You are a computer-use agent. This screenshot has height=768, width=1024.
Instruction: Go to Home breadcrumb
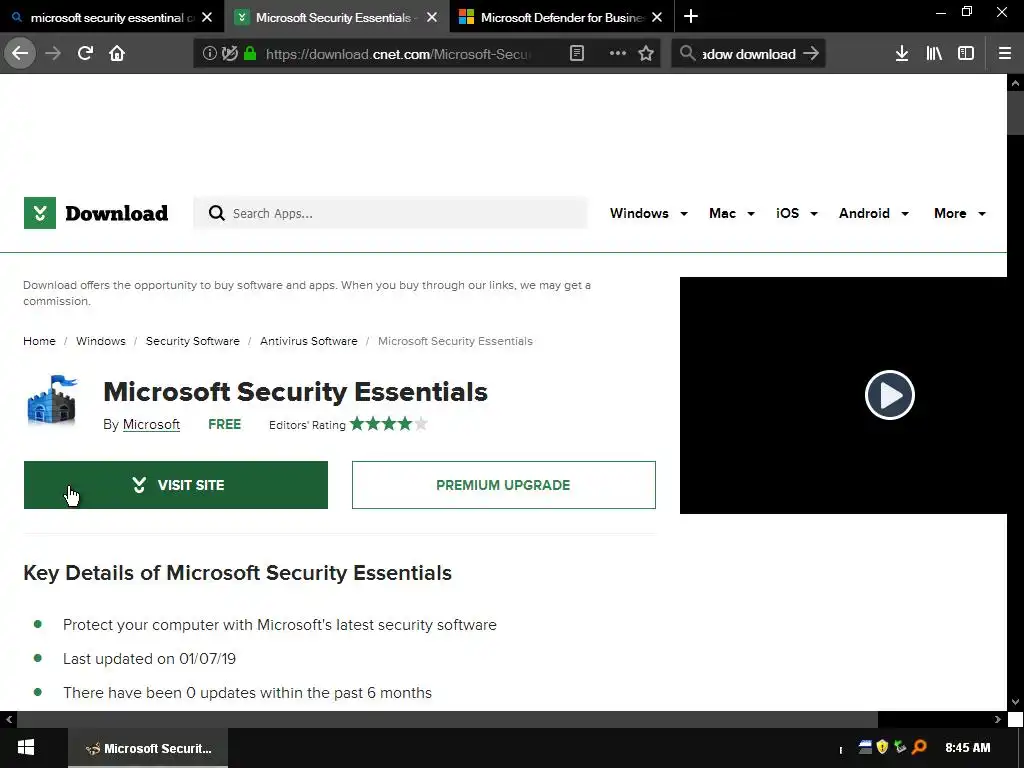[x=39, y=341]
